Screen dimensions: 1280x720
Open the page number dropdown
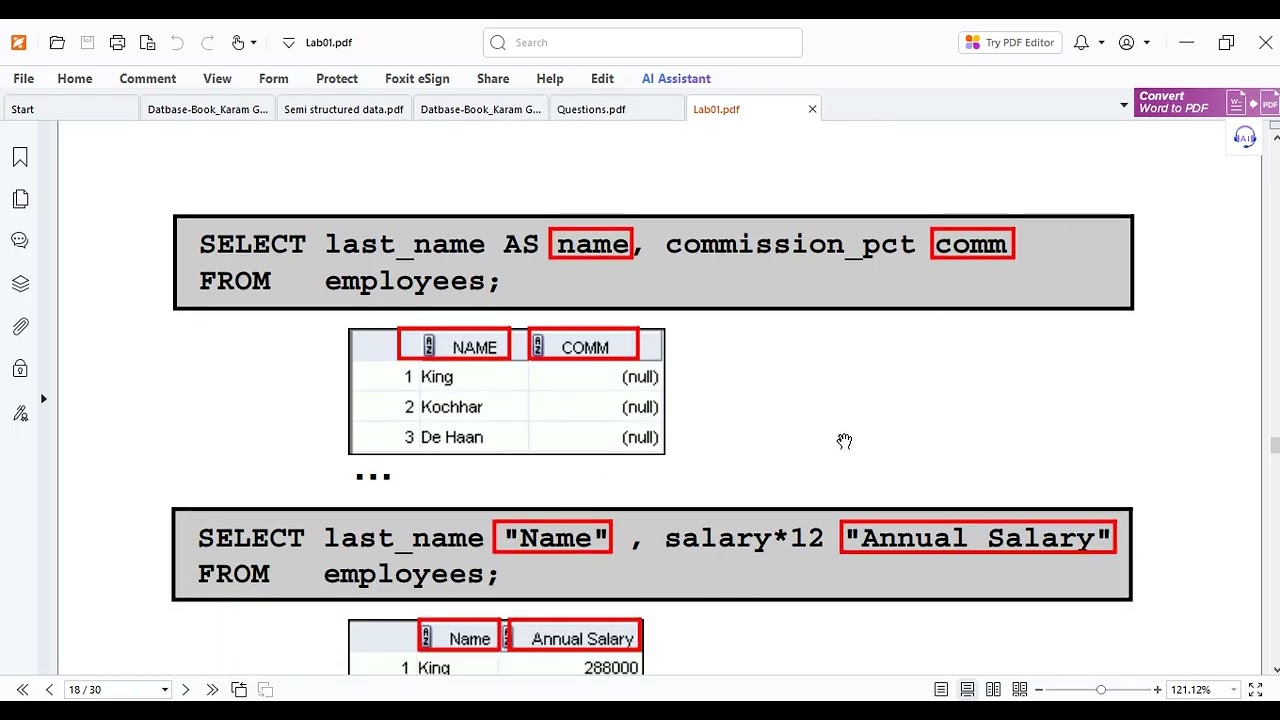click(x=165, y=690)
